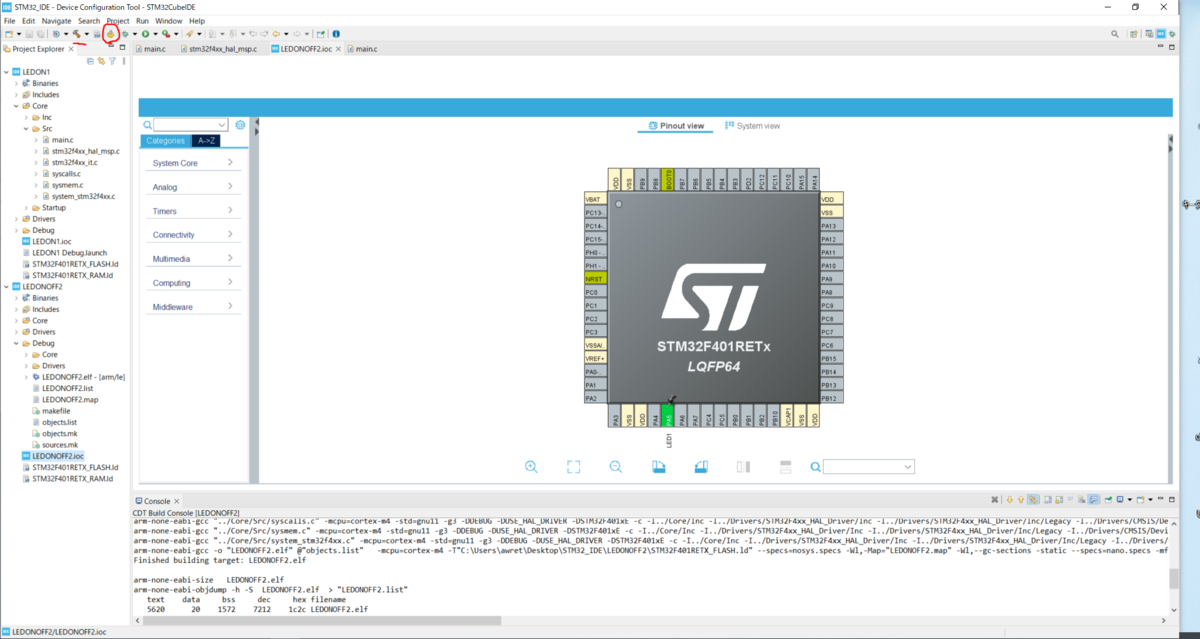Expand the Multimedia category
The image size is (1200, 639).
point(192,259)
